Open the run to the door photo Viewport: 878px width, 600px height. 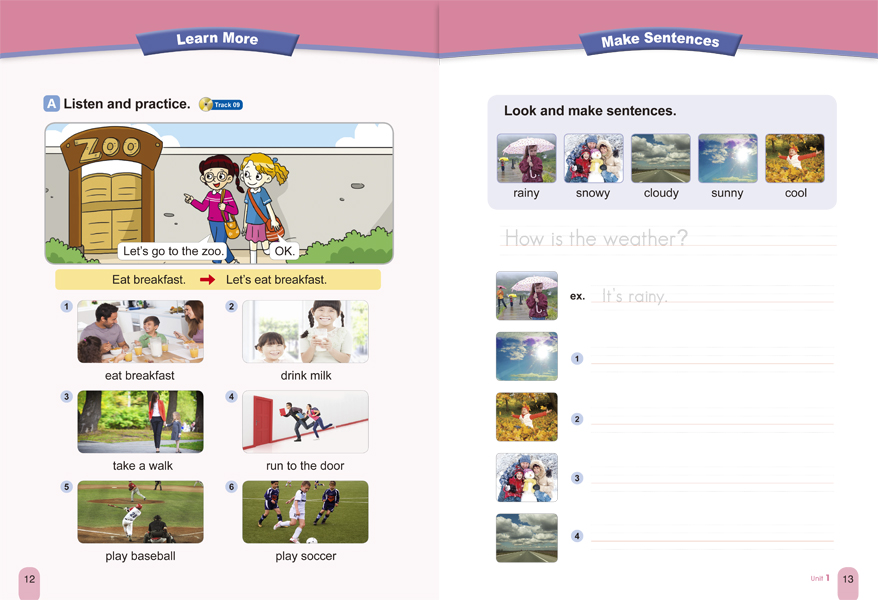[305, 421]
